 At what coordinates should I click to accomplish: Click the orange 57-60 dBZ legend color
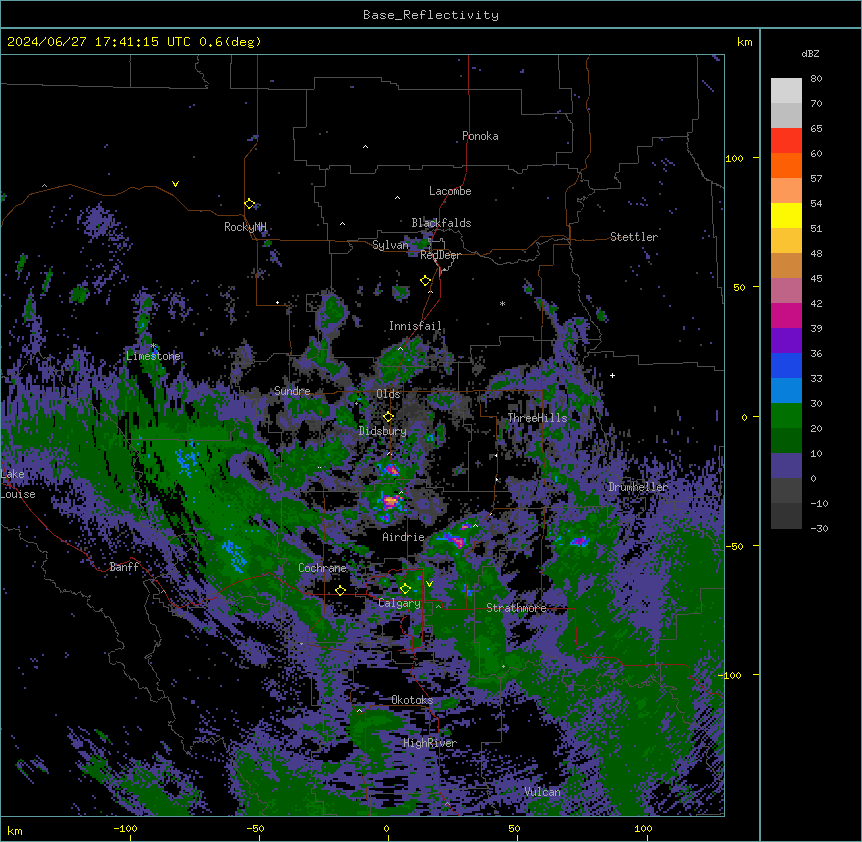[786, 165]
